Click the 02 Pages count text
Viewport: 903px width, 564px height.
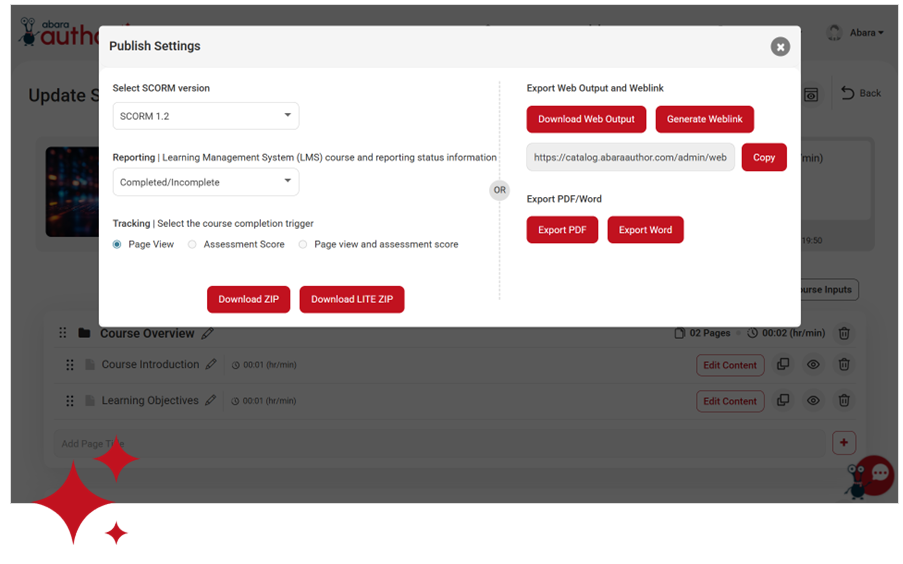click(709, 333)
